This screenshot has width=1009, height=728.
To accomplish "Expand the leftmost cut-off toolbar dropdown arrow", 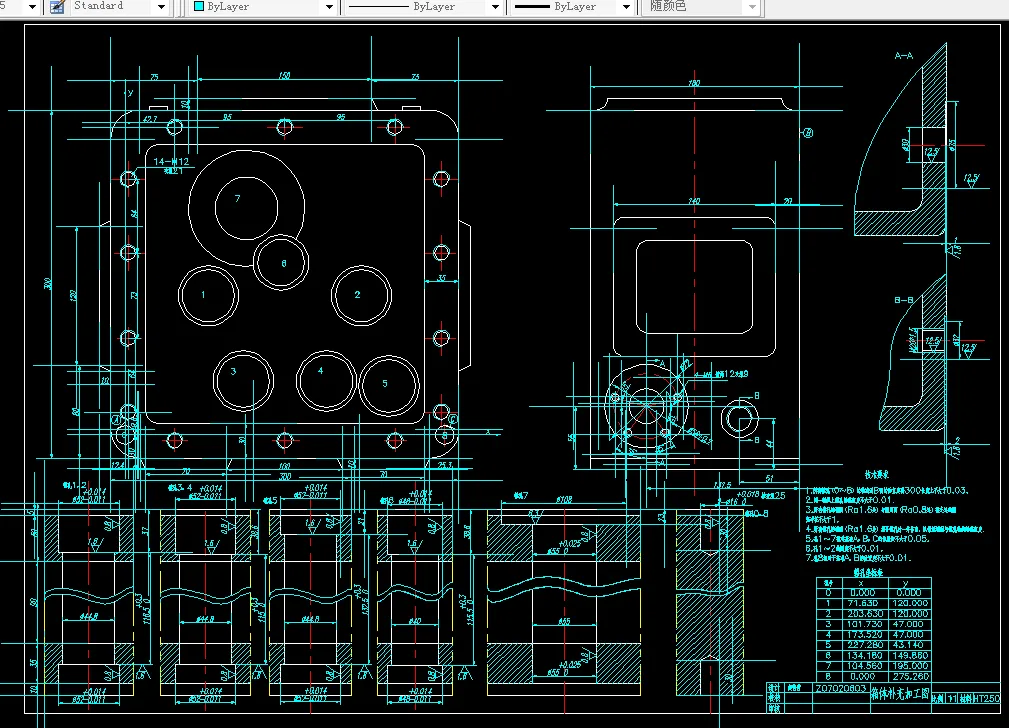I will (x=32, y=7).
